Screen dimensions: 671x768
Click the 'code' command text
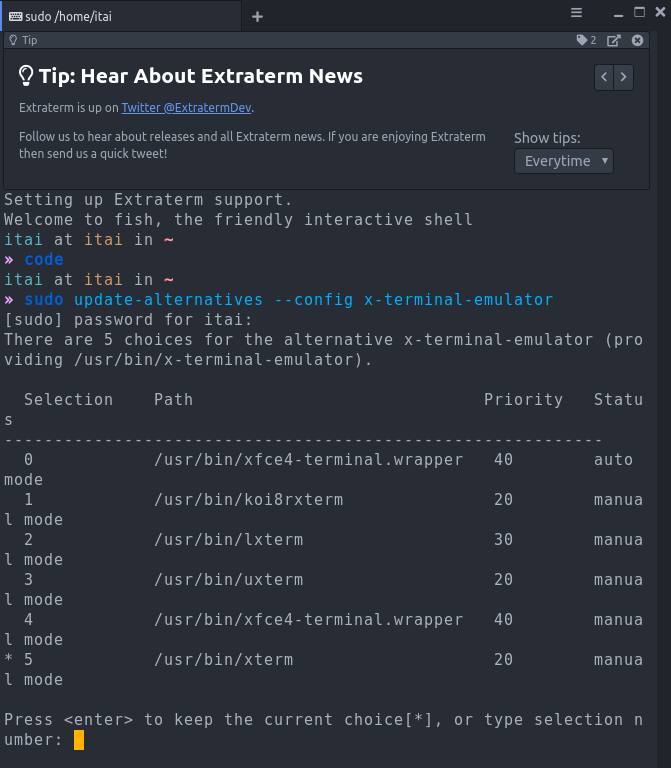[x=44, y=260]
